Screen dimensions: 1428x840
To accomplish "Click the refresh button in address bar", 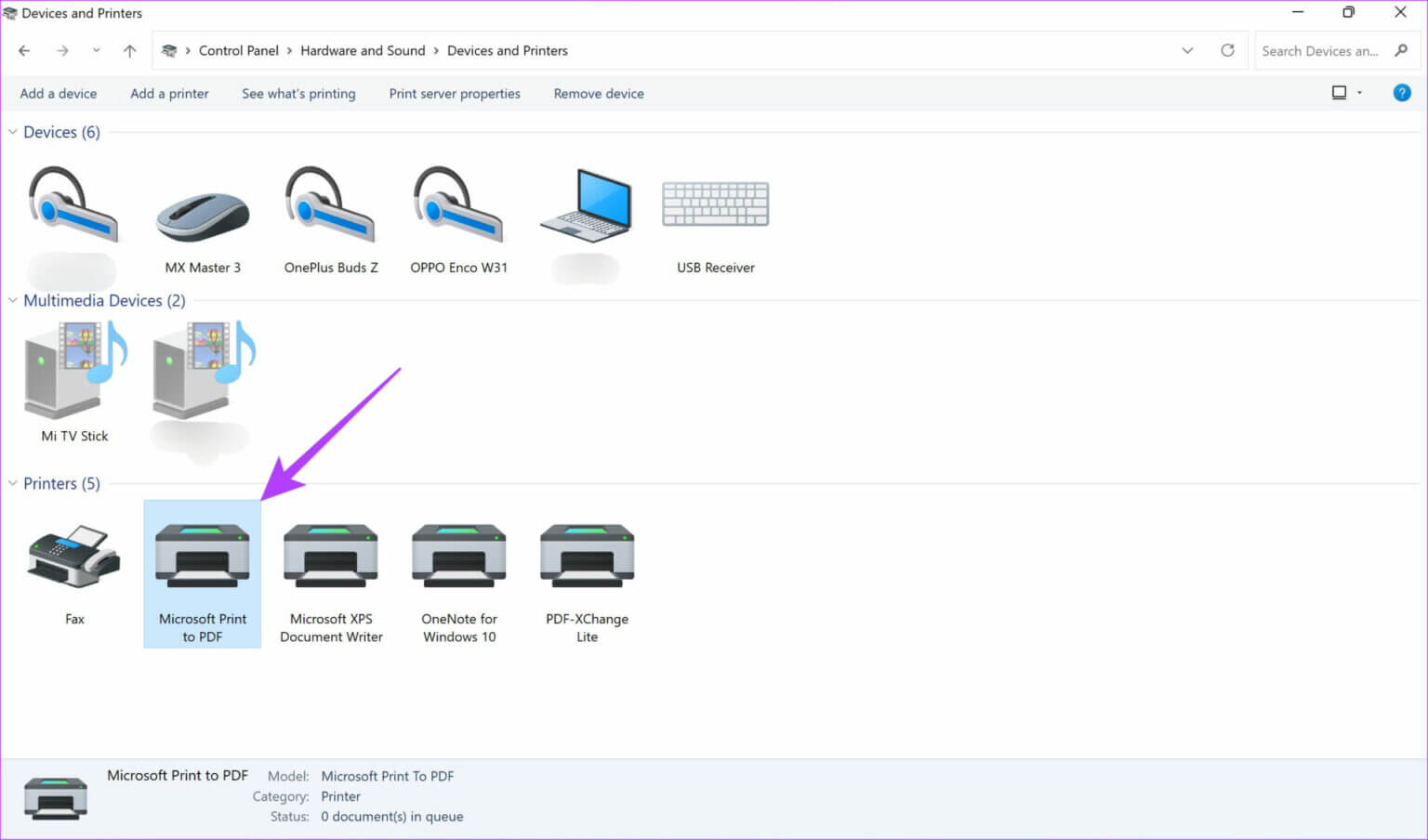I will [1227, 50].
